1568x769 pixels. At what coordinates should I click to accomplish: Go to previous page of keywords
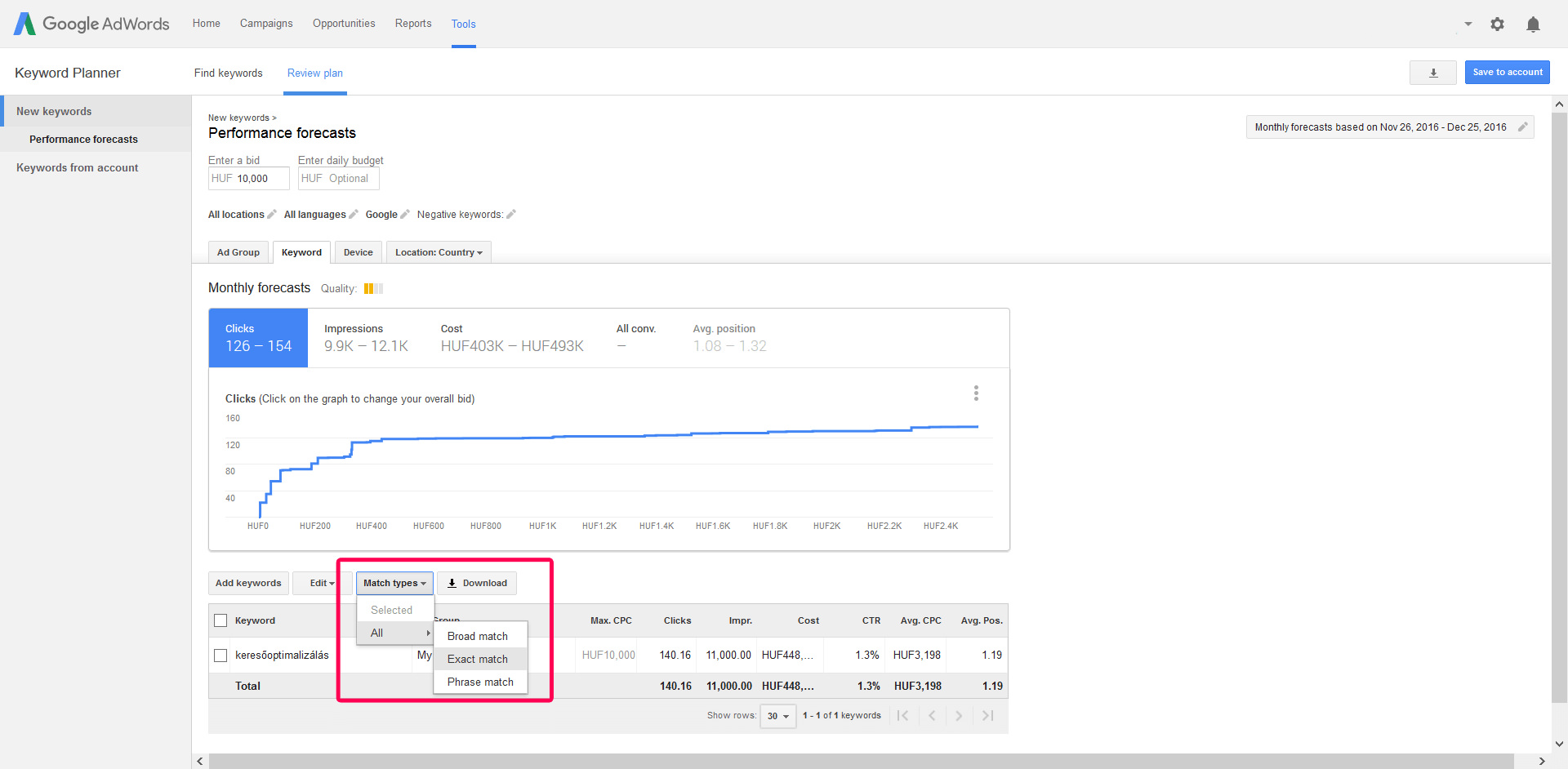point(932,716)
